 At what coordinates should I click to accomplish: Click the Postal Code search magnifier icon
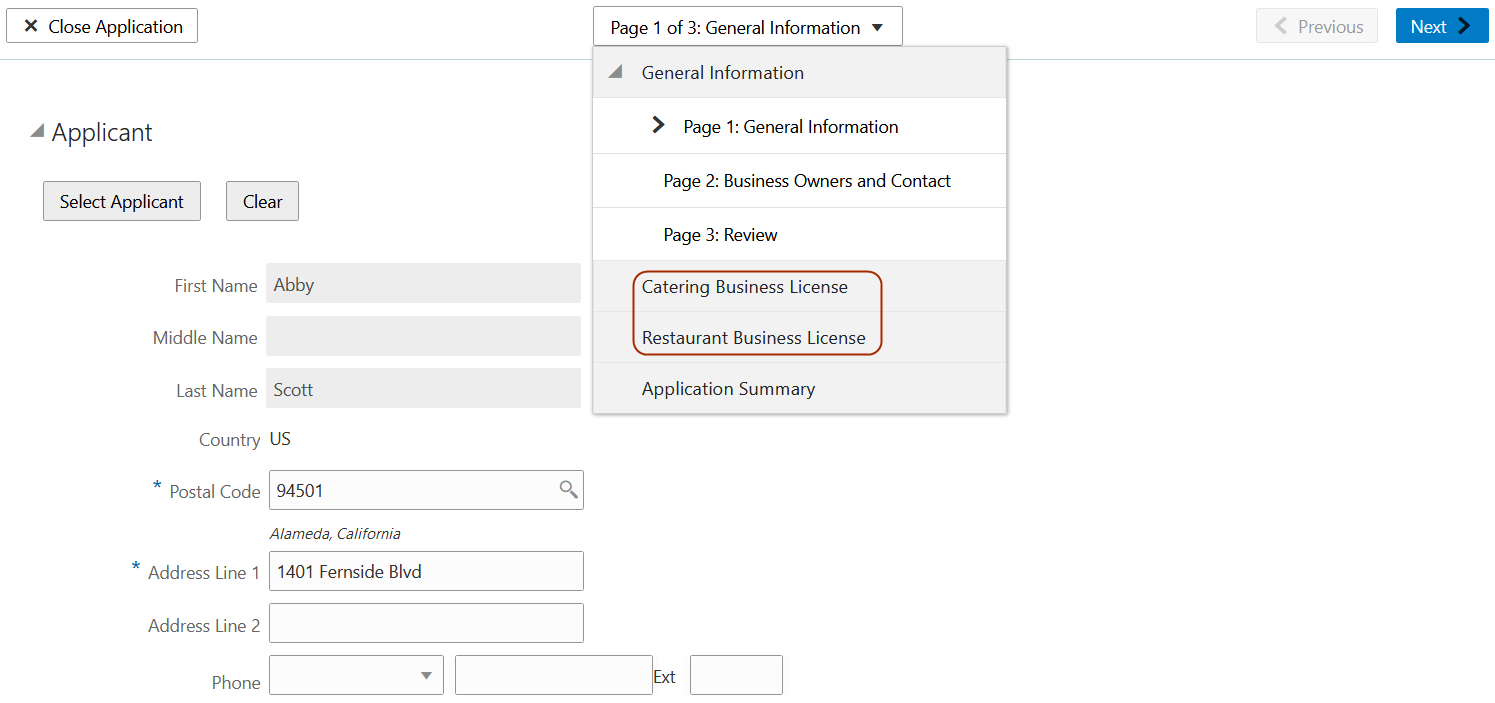[x=568, y=489]
